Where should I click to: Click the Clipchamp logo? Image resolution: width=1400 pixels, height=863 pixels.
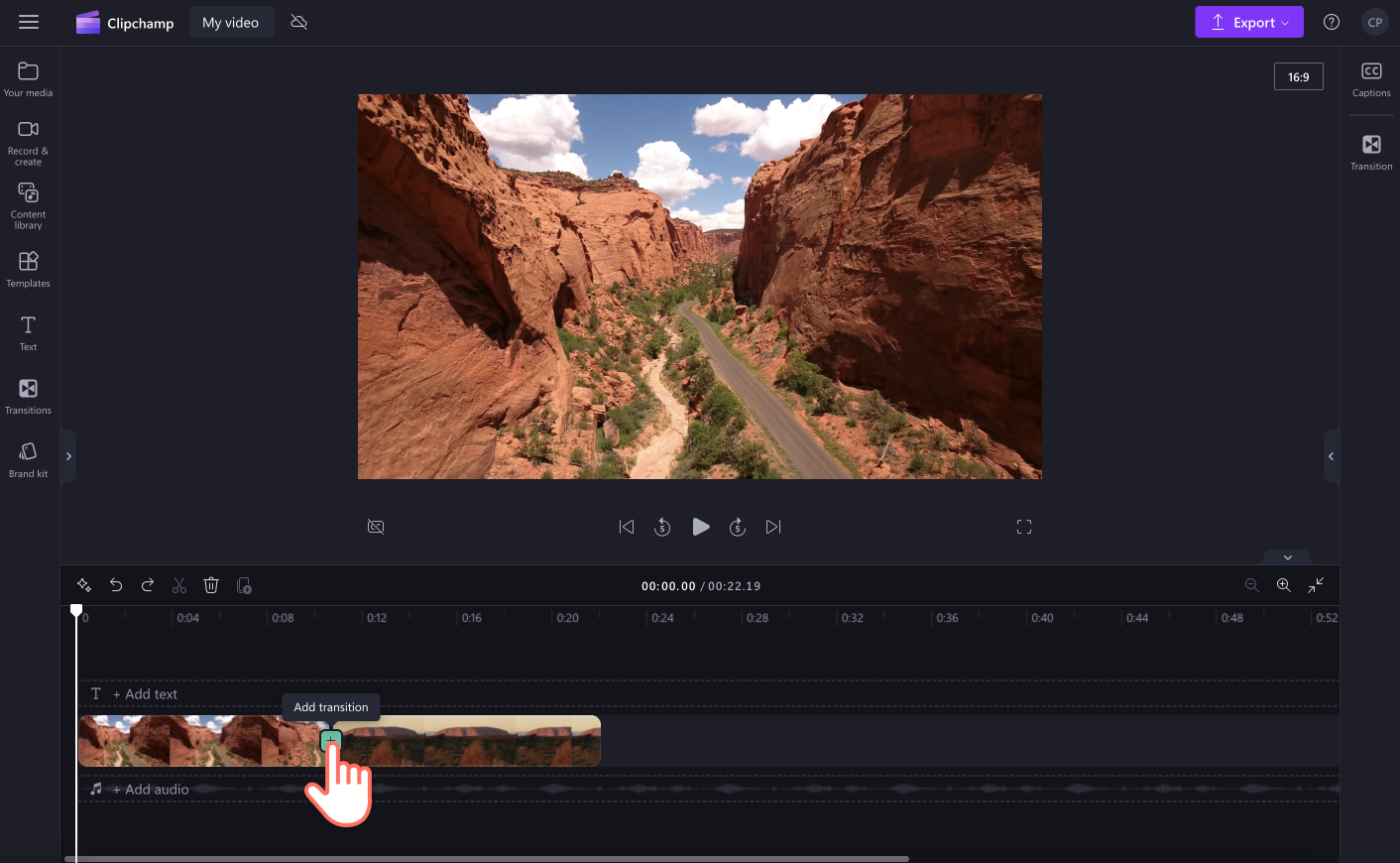[125, 22]
